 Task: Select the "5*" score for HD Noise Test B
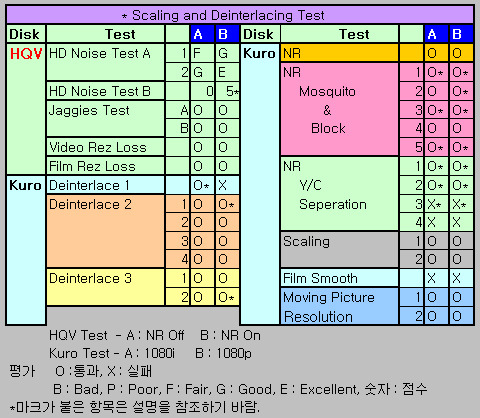coord(232,91)
